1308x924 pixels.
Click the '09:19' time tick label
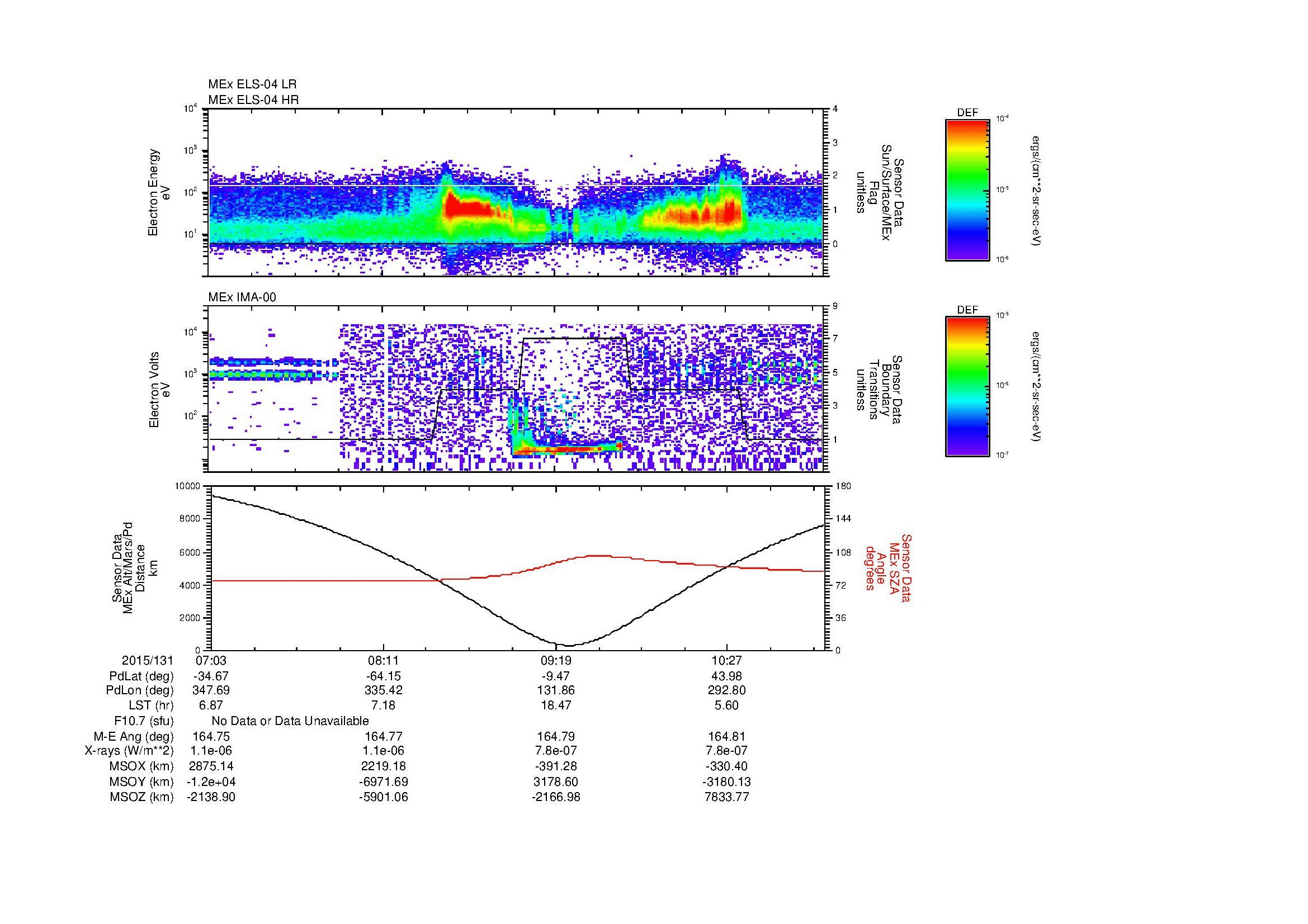tap(555, 661)
